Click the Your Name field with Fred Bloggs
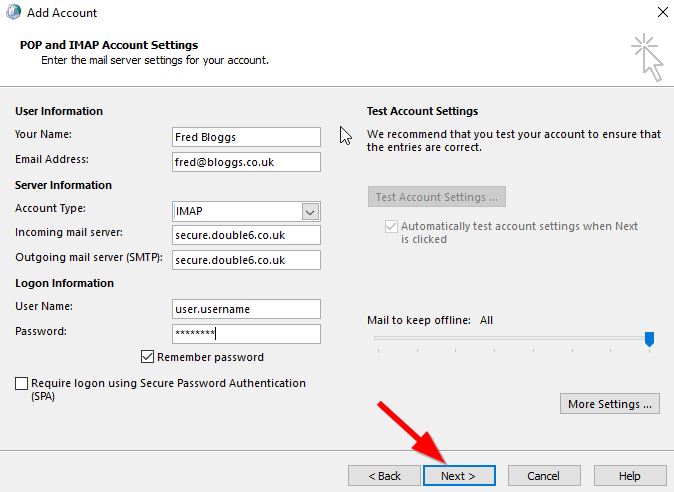This screenshot has width=674, height=492. 246,137
